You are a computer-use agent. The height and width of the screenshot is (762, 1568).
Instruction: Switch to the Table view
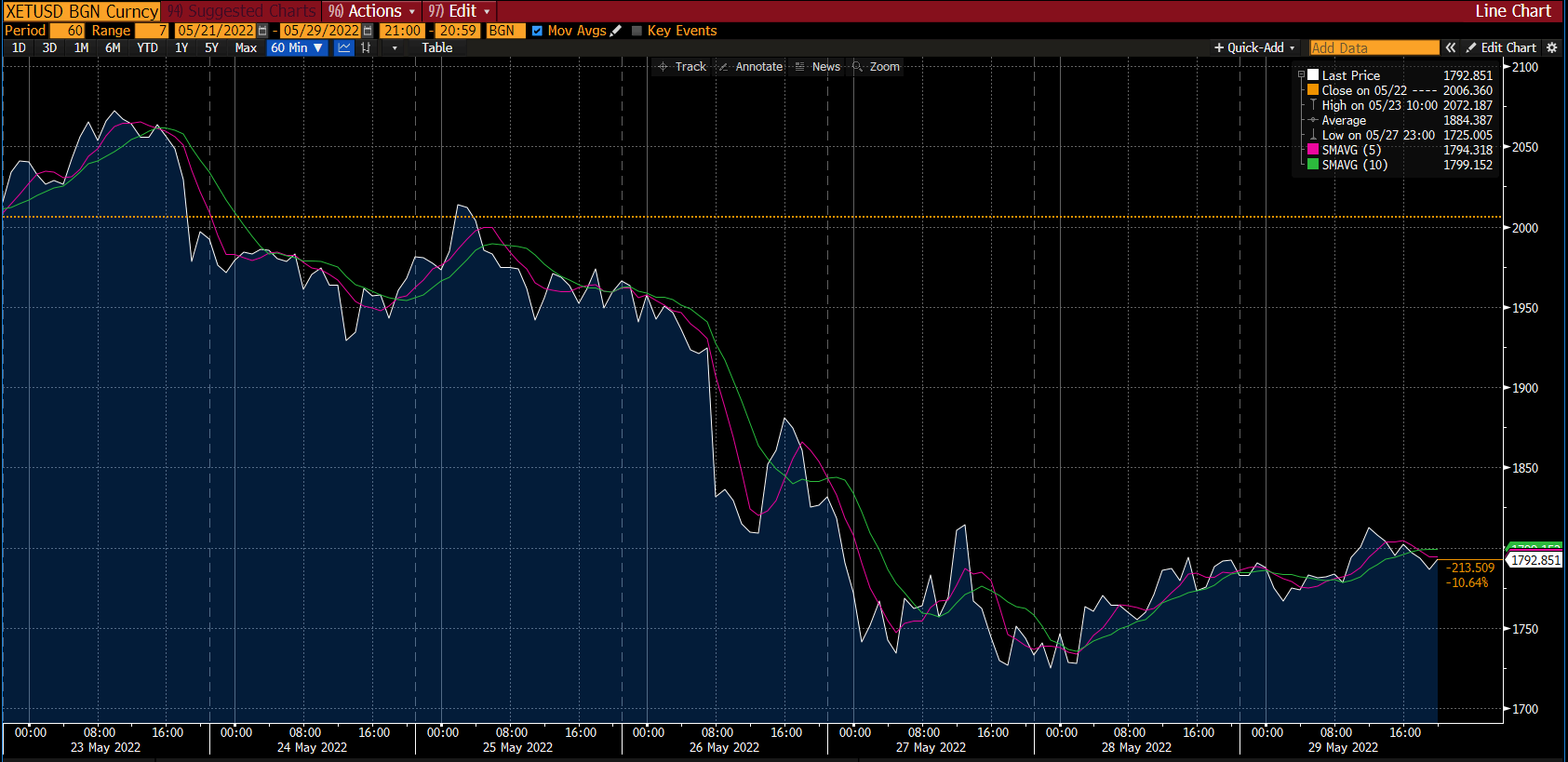(436, 47)
